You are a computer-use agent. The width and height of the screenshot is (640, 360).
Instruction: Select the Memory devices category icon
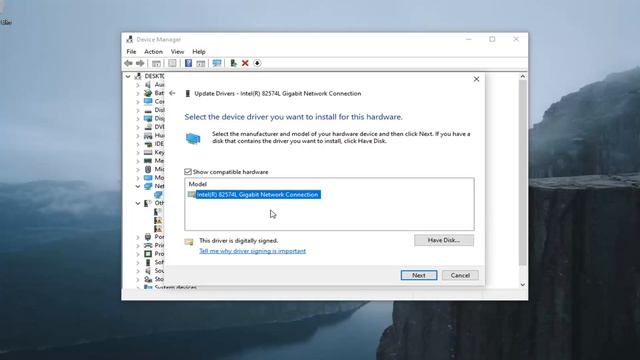(148, 161)
